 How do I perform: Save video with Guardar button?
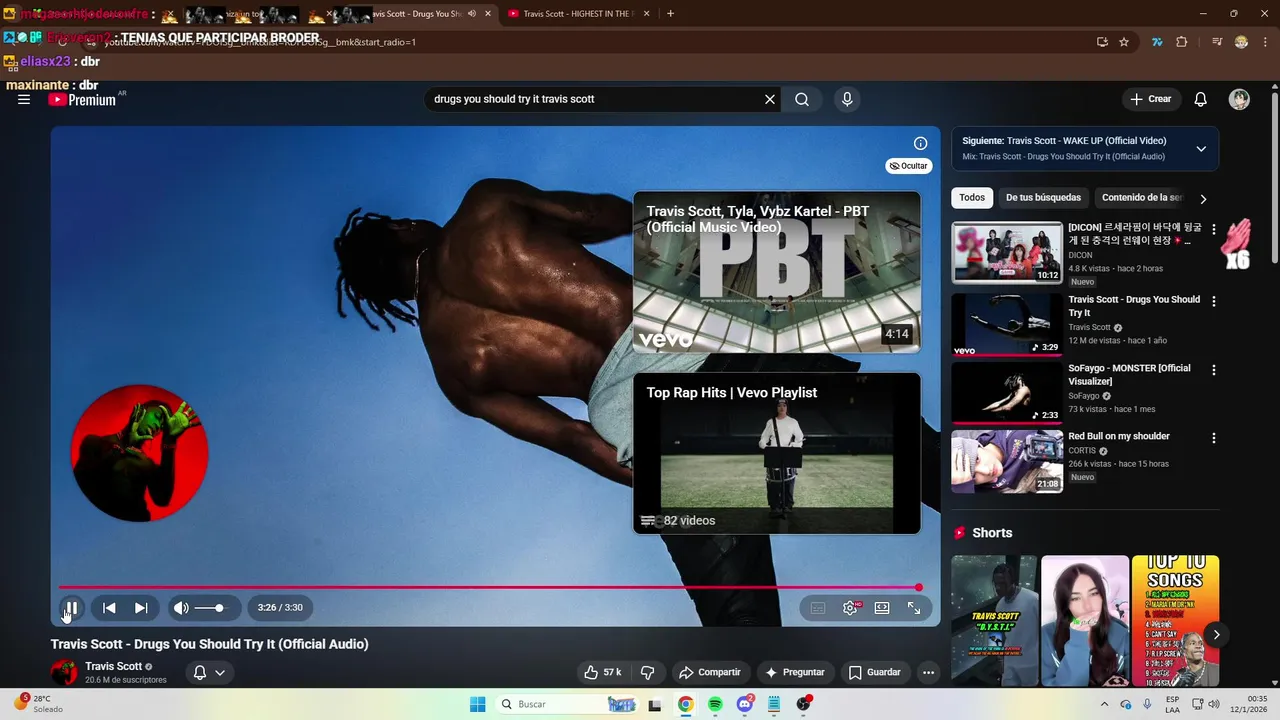point(875,672)
